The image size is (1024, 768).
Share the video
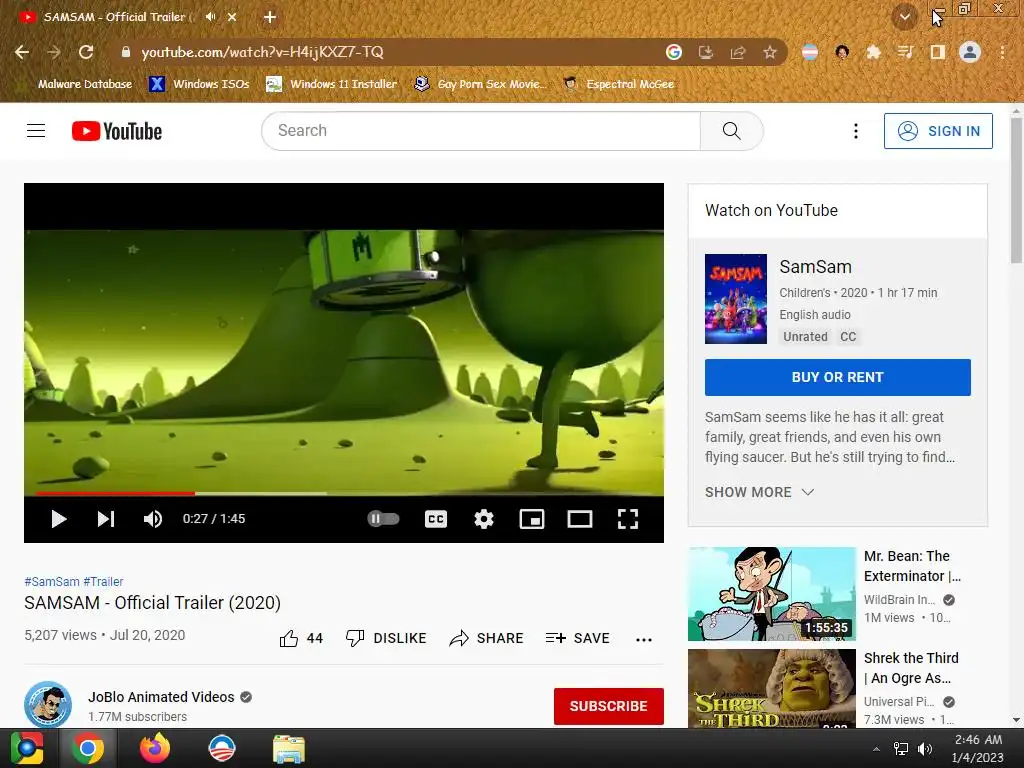pos(487,638)
